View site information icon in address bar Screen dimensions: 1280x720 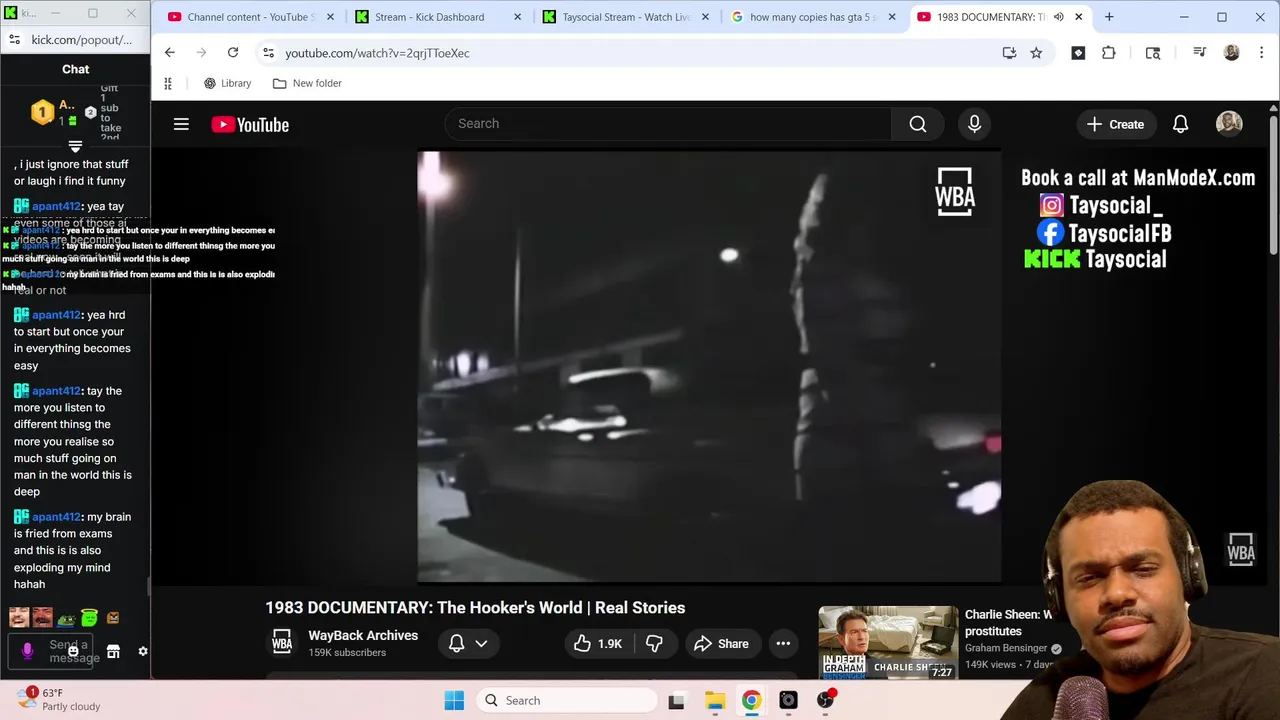(268, 52)
